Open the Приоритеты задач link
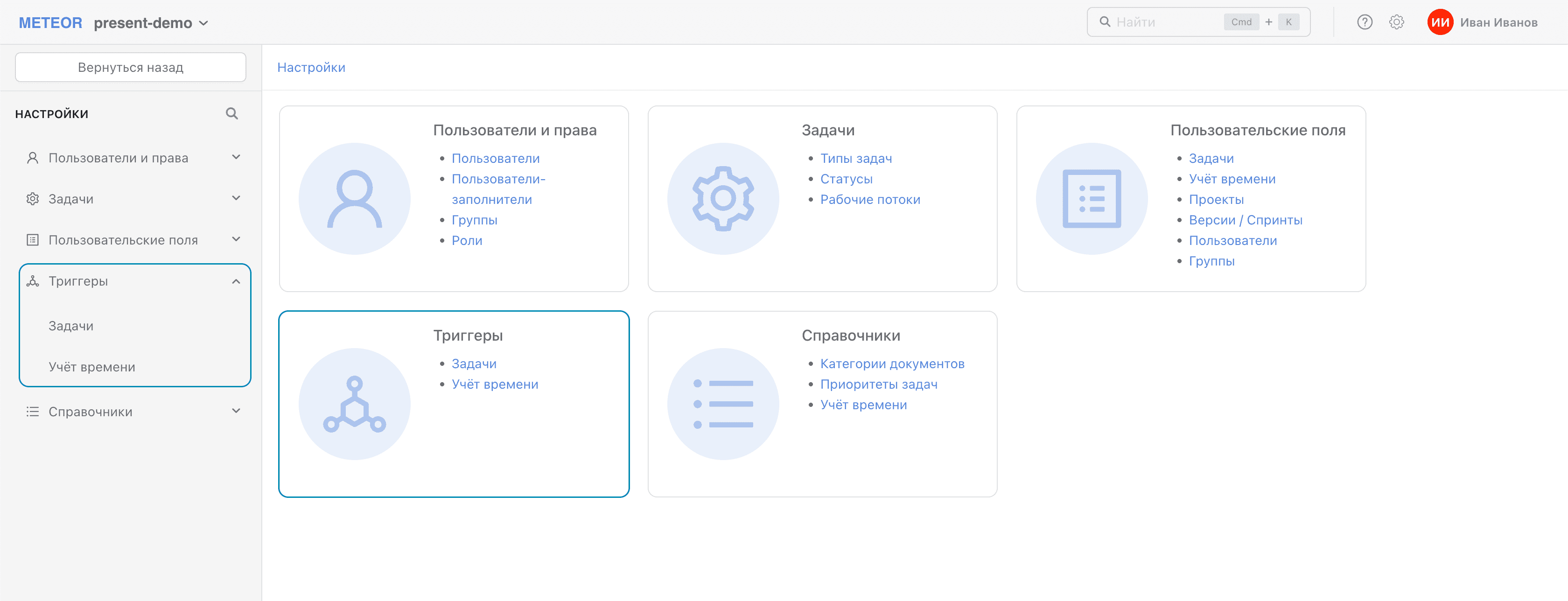Screen dimensions: 1568x601 coord(878,384)
